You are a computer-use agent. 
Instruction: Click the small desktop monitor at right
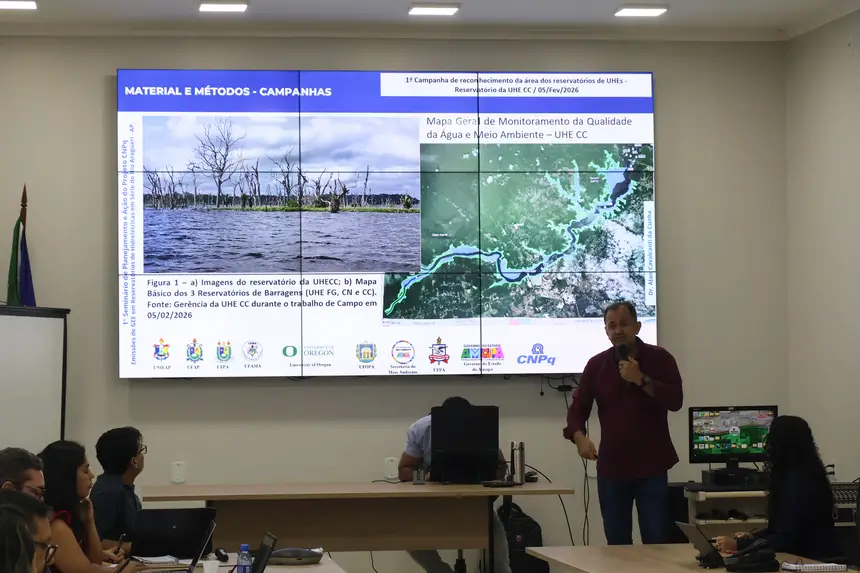732,433
